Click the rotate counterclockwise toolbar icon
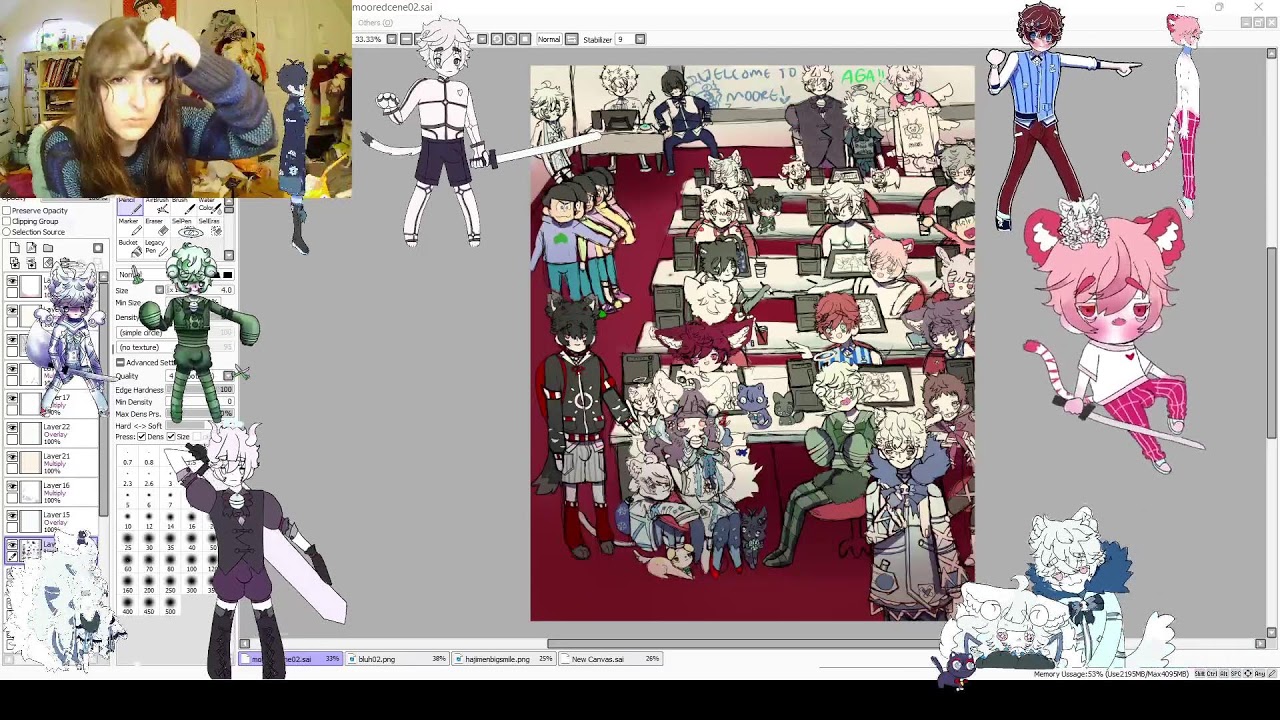 (x=497, y=39)
